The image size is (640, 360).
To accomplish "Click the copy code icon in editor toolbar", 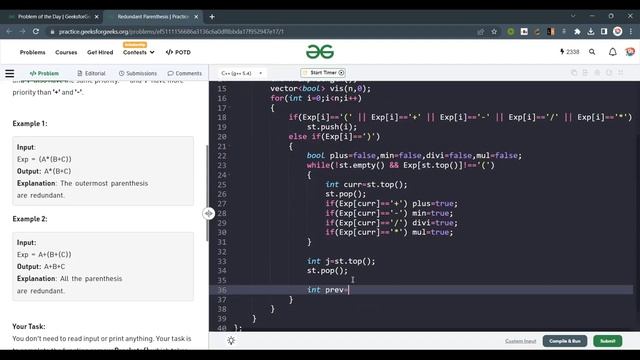I will click(x=574, y=73).
